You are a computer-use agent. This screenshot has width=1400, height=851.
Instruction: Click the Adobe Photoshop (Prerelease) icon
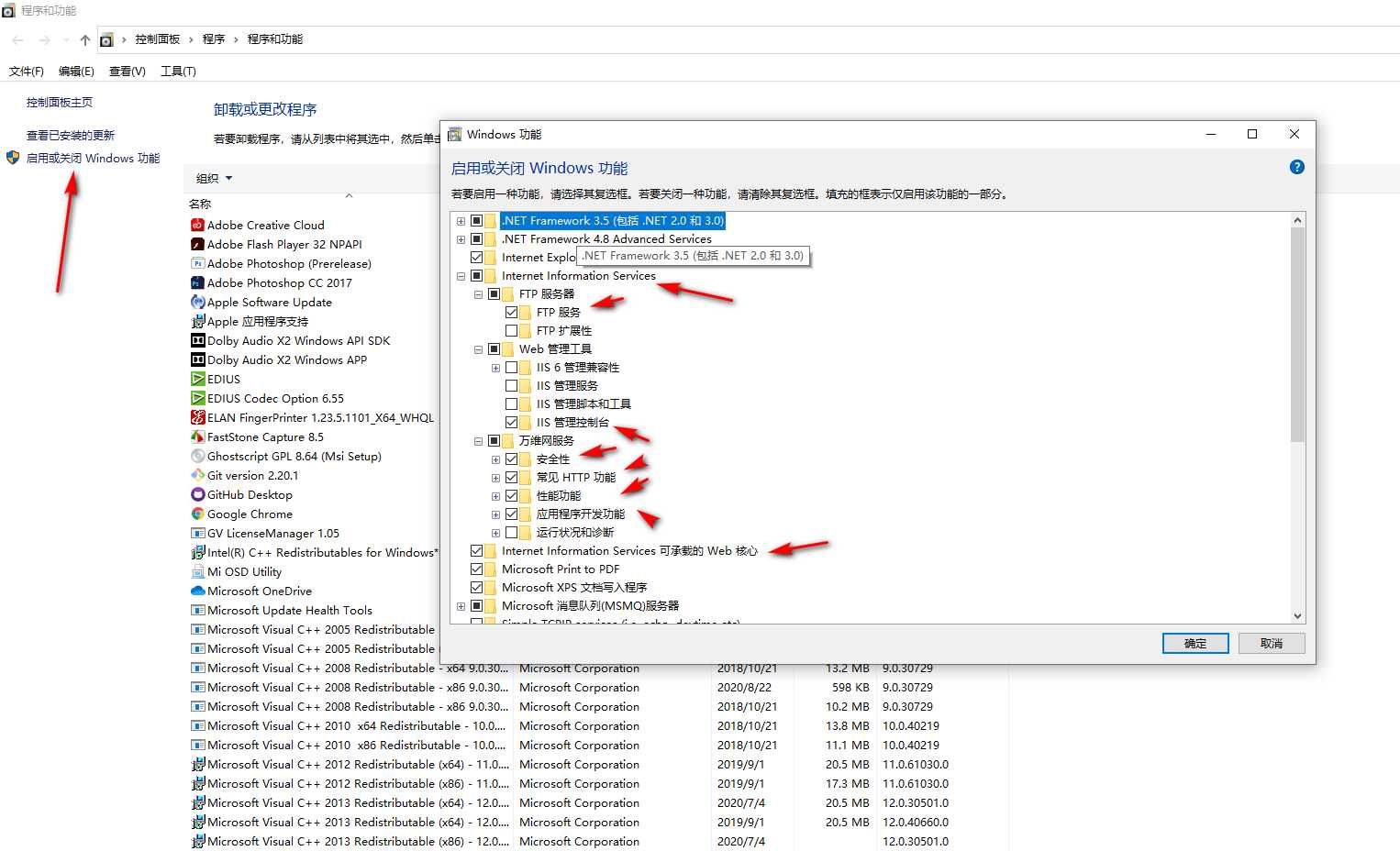coord(197,263)
